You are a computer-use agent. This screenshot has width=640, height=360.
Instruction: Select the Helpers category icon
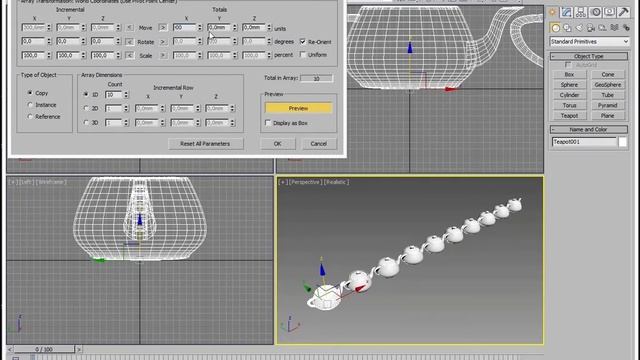pyautogui.click(x=602, y=28)
